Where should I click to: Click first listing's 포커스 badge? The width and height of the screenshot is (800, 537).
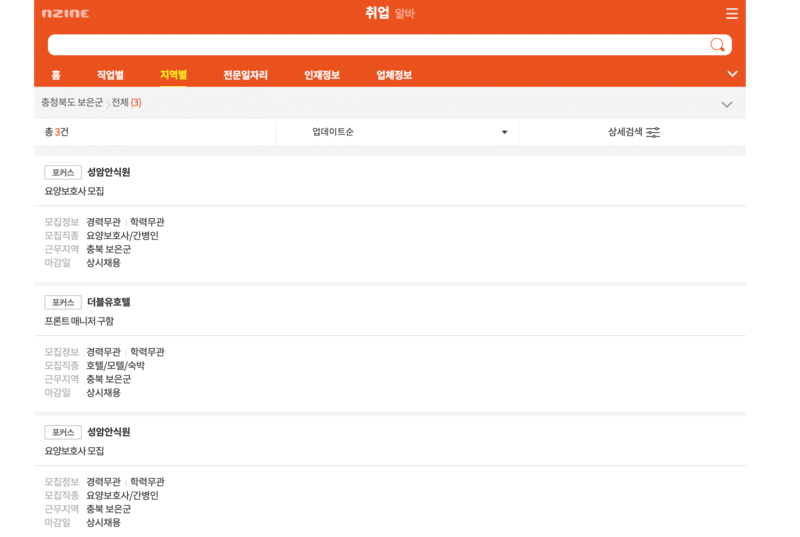[x=63, y=172]
